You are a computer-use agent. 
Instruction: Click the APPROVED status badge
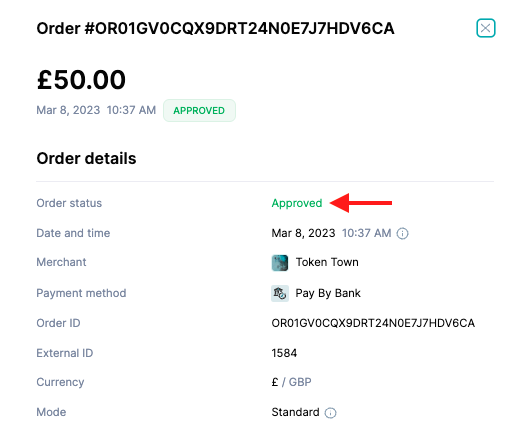(199, 110)
